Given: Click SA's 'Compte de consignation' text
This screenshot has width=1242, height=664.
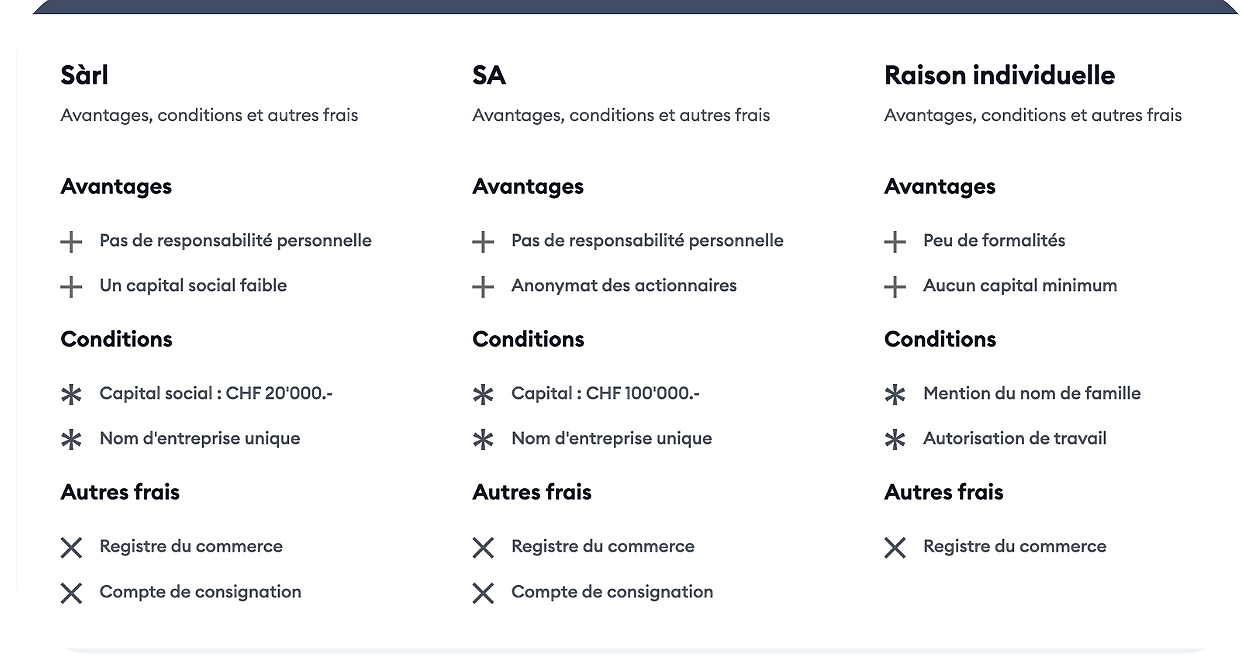Looking at the screenshot, I should (x=612, y=592).
